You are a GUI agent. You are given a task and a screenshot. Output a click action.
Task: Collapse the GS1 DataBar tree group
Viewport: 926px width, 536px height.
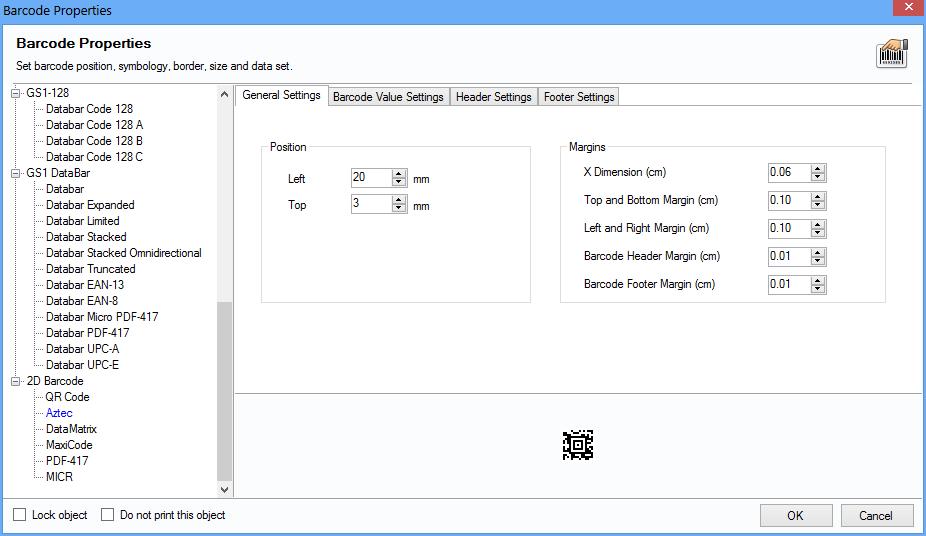pyautogui.click(x=16, y=173)
